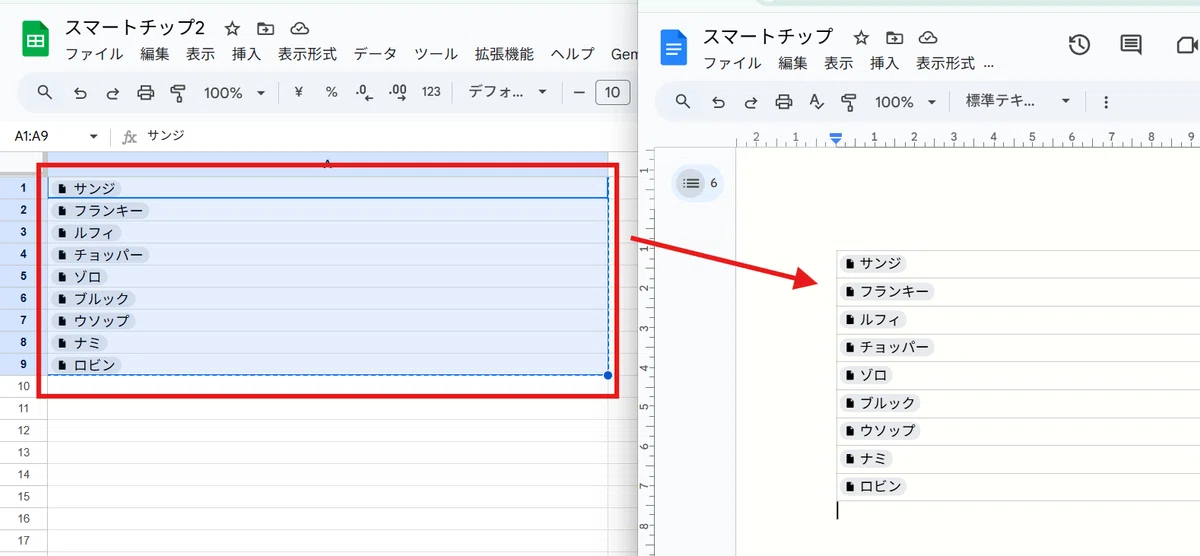Print the spreadsheet from the Sheets toolbar
Viewport: 1200px width, 556px height.
tap(146, 93)
